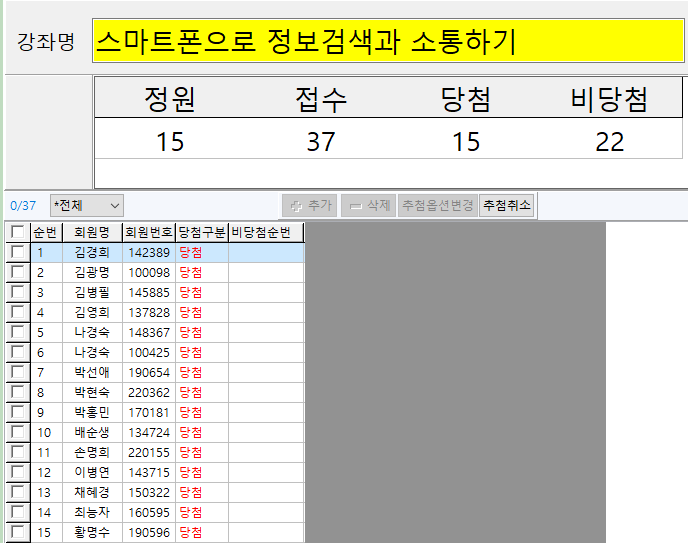Sort by the 순번 column header
688x543 pixels.
(x=47, y=232)
